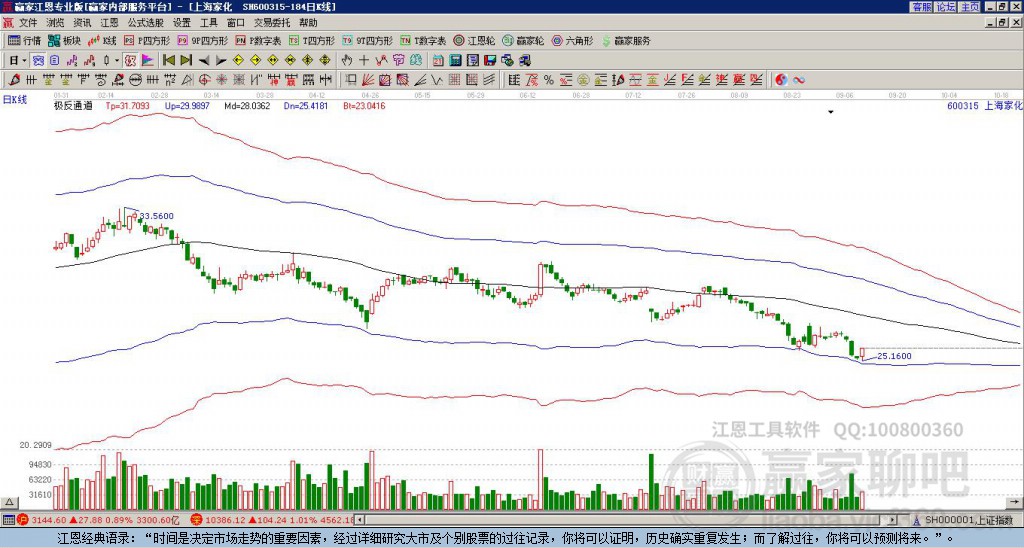1024x548 pixels.
Task: Select the Gann fan lines tool
Action: tap(368, 80)
